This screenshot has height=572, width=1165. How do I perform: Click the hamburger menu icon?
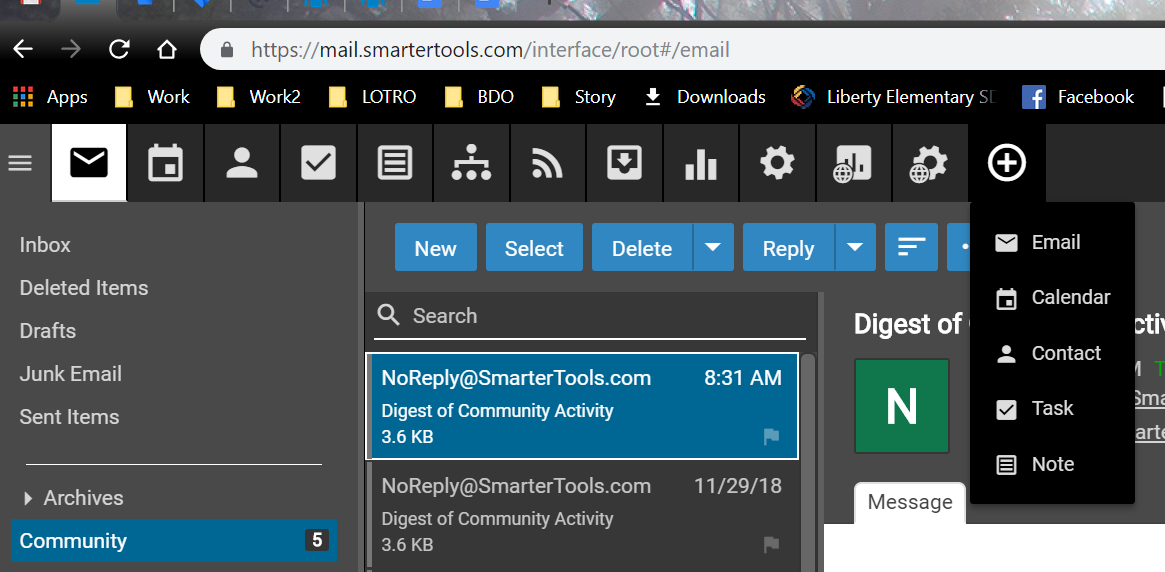pyautogui.click(x=21, y=163)
